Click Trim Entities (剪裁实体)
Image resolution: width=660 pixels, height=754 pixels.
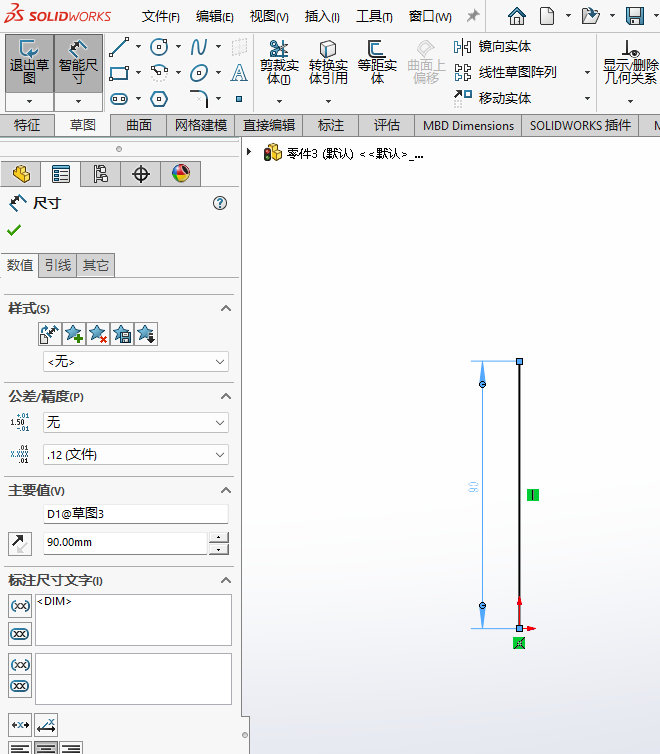[279, 63]
